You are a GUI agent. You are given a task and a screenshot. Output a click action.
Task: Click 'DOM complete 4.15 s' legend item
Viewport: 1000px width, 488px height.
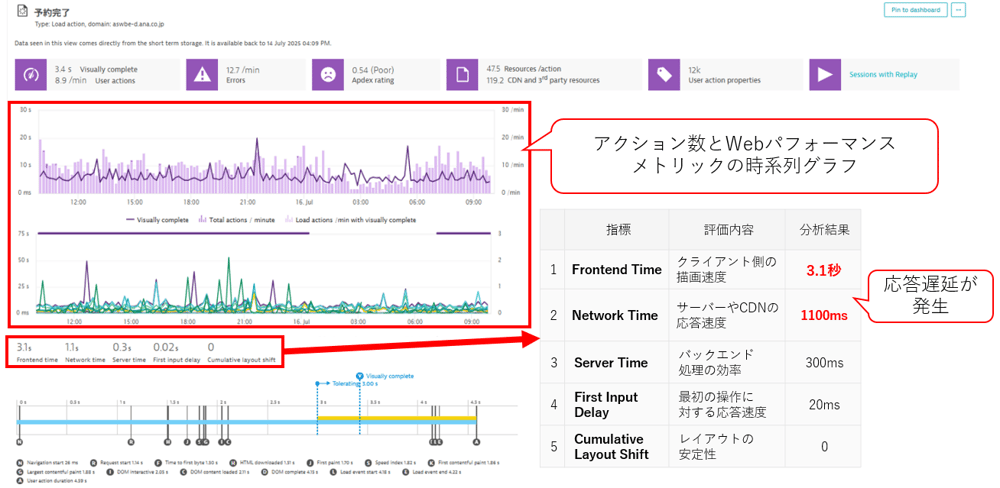pyautogui.click(x=290, y=471)
